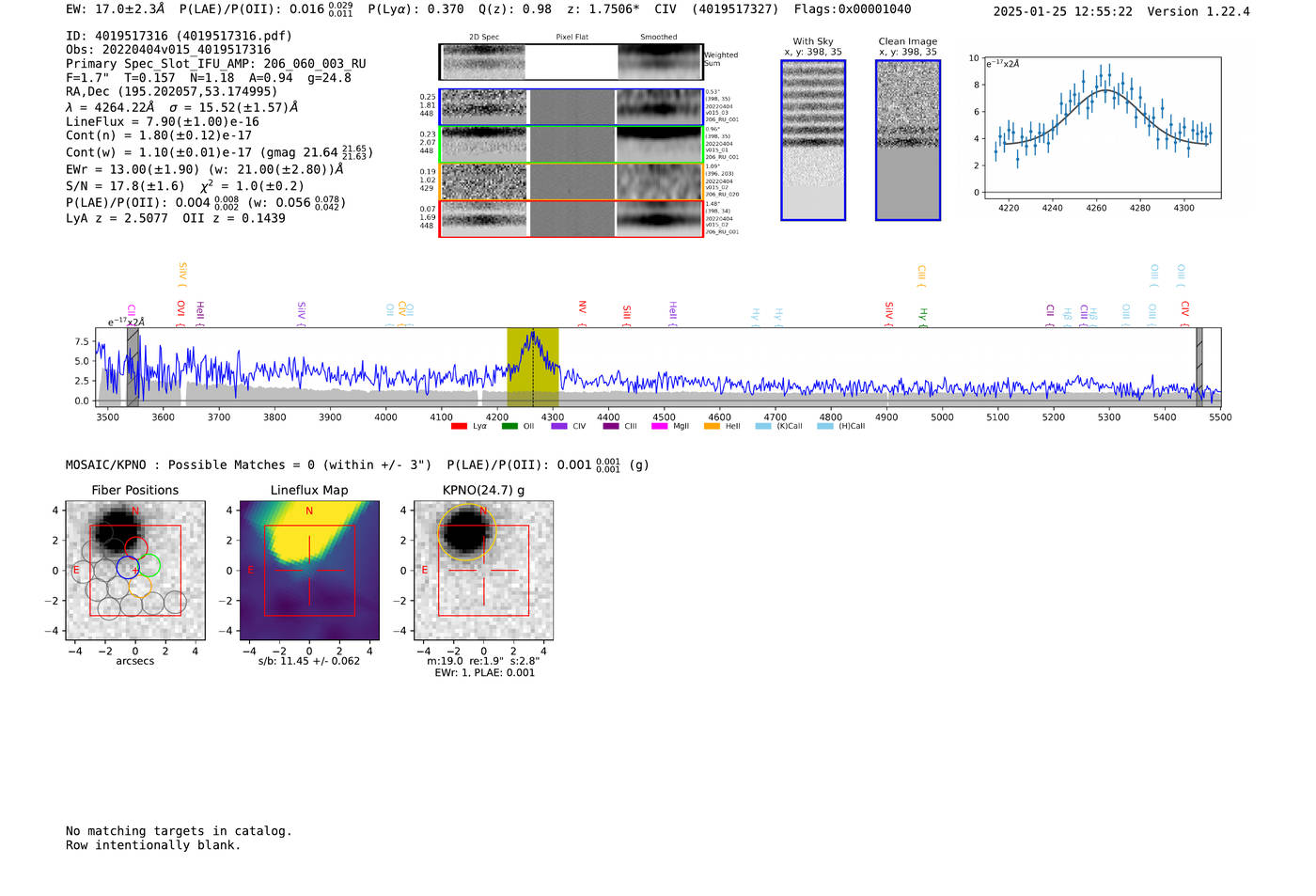Click the '2025-01-25 12:55:22' timestamp

(1062, 12)
